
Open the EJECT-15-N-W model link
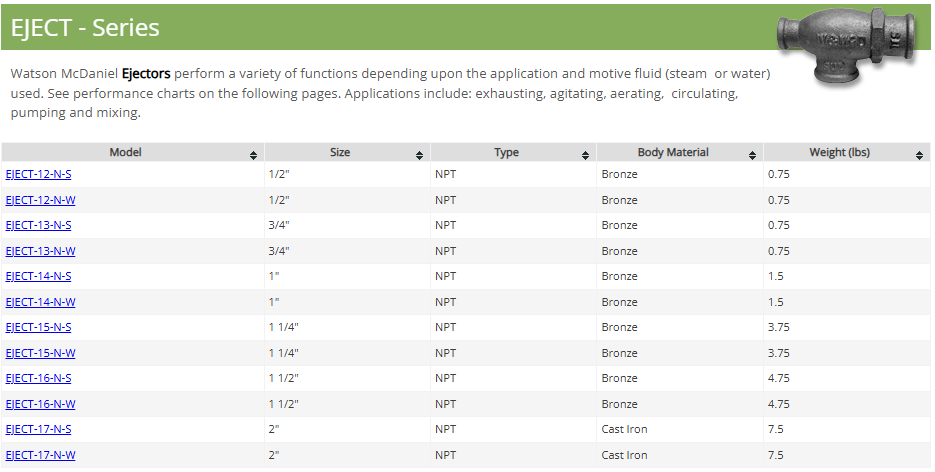[40, 353]
